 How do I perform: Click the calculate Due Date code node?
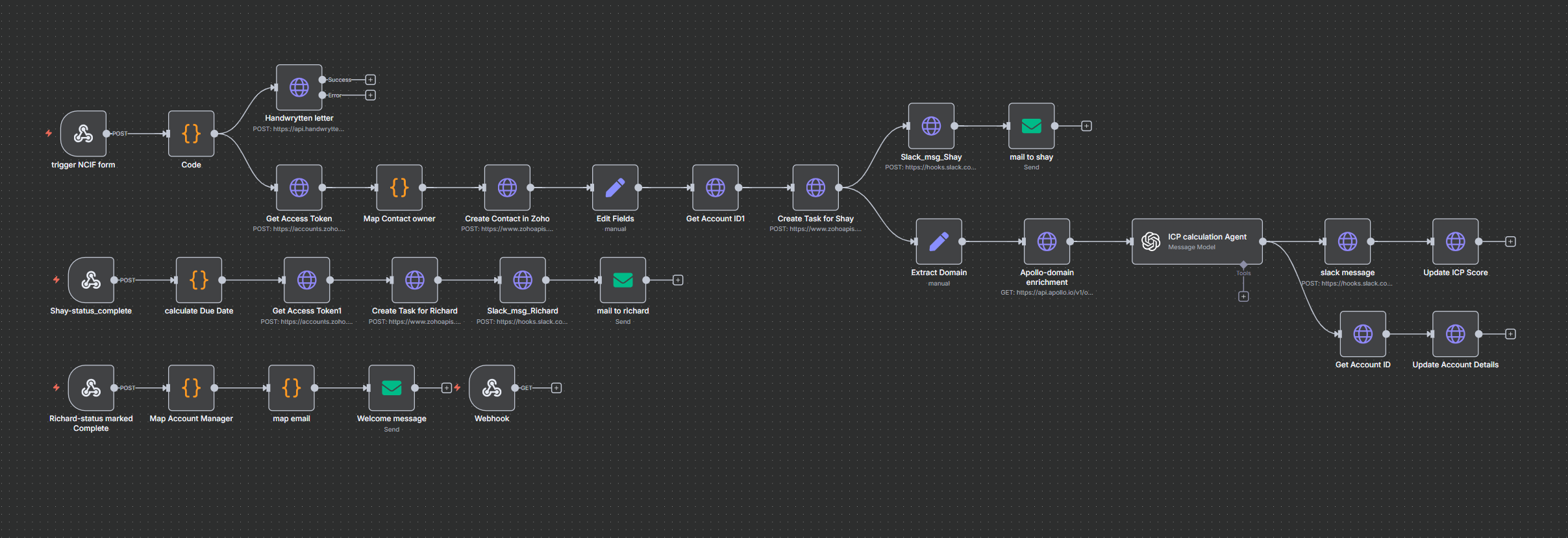(199, 280)
